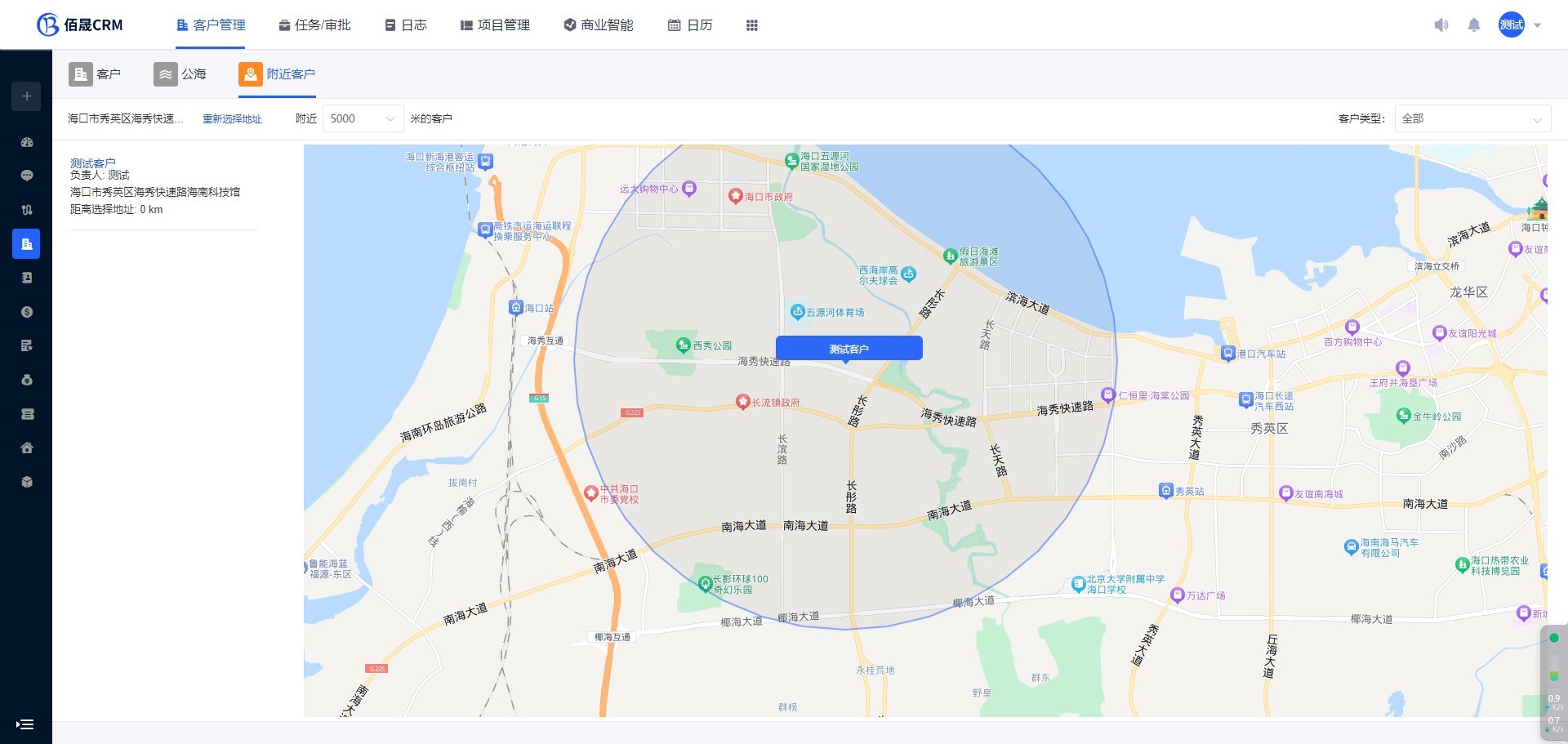The height and width of the screenshot is (744, 1568).
Task: Click the 长影环球100奇幻乐园 map marker
Action: coord(706,584)
